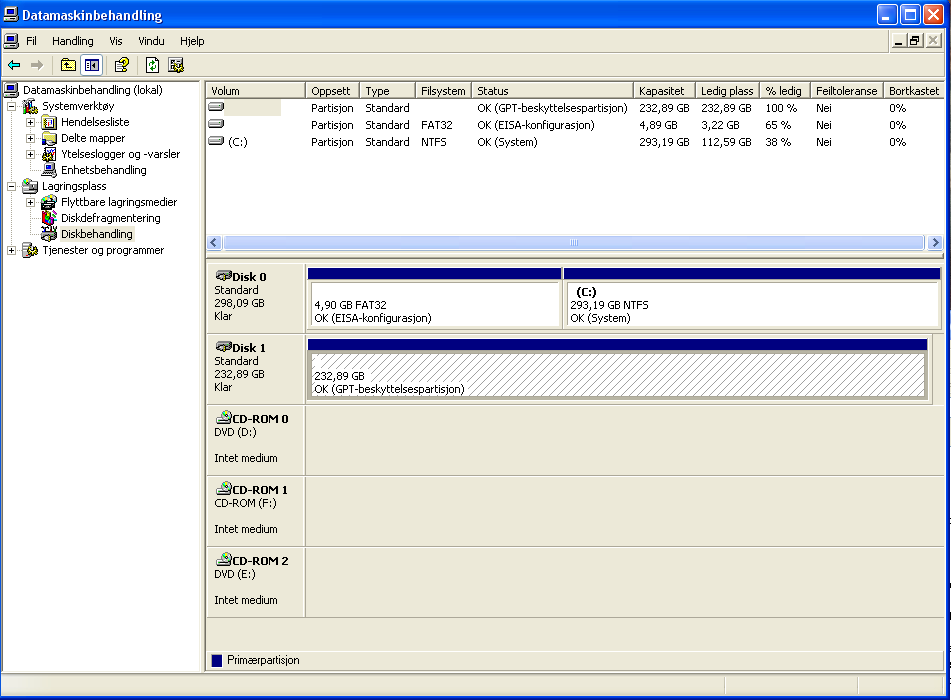Viewport: 951px width, 700px height.
Task: Click the CD-ROM 1 drive icon
Action: (223, 489)
